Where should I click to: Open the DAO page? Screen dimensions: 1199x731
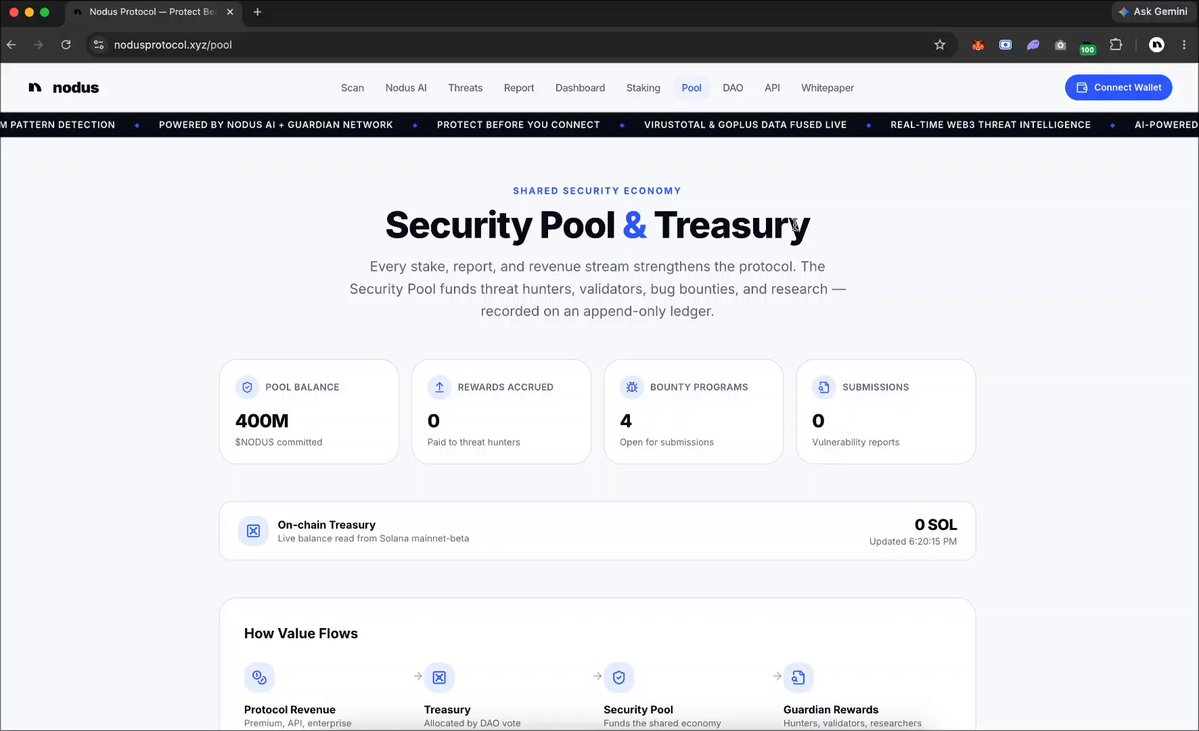733,88
